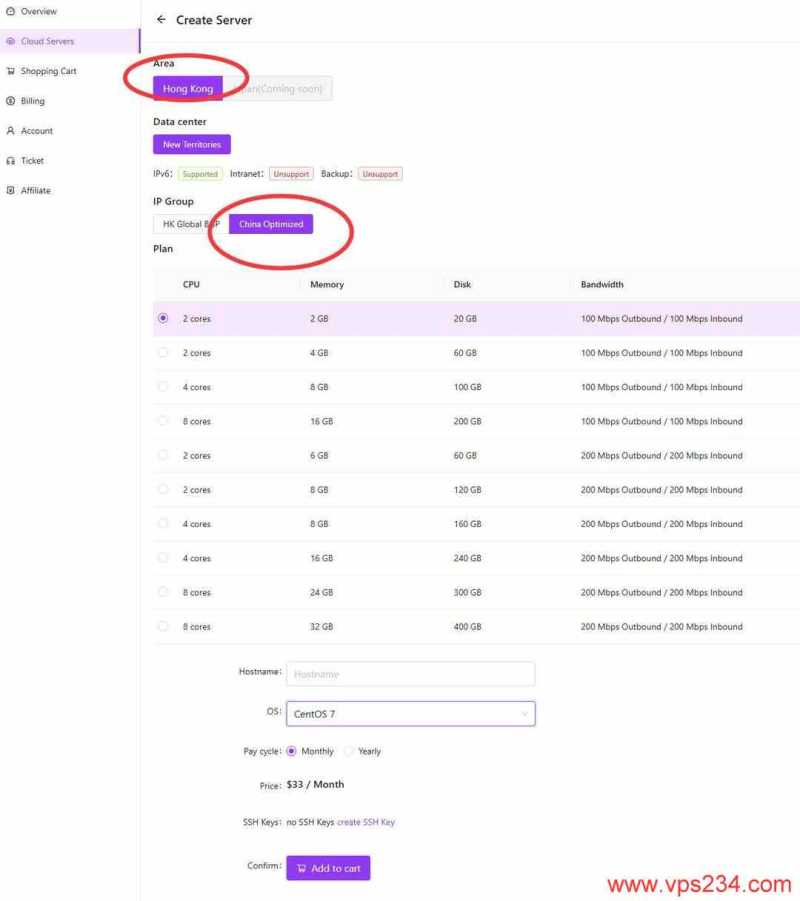
Task: Select the 8 cores 32 GB plan
Action: pos(163,627)
